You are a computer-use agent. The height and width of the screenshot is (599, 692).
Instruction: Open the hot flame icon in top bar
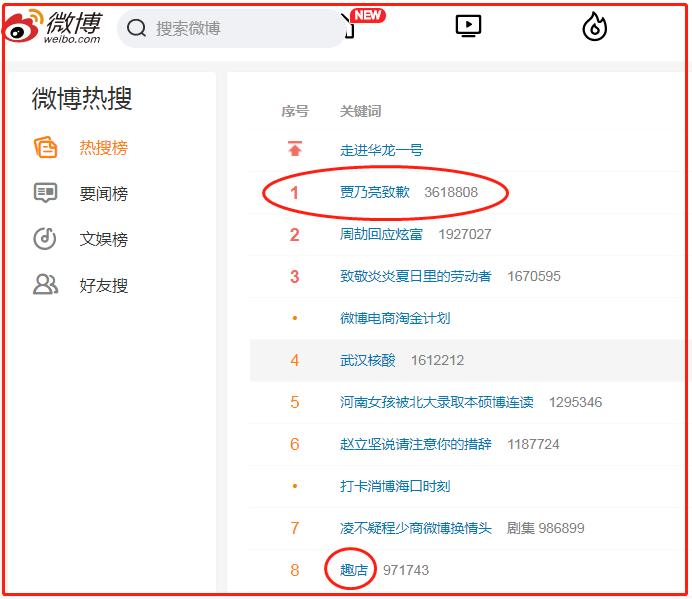tap(594, 26)
